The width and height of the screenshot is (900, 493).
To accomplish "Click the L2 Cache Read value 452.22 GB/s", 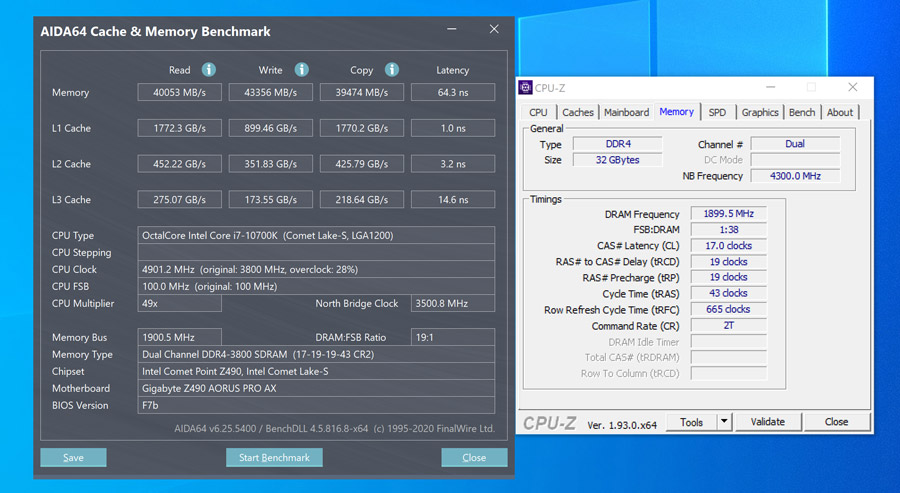I will pos(180,164).
